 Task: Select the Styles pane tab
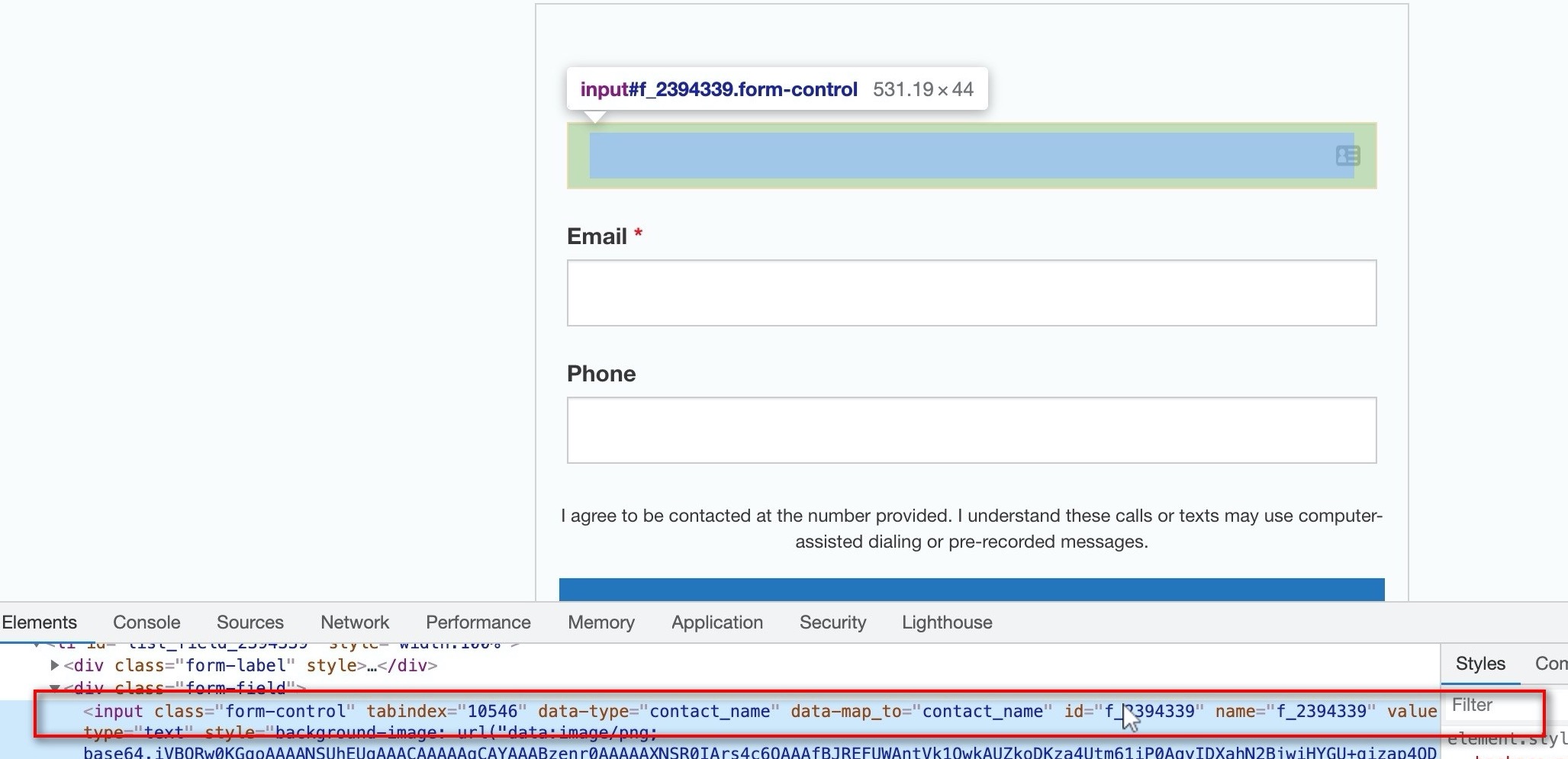point(1480,664)
